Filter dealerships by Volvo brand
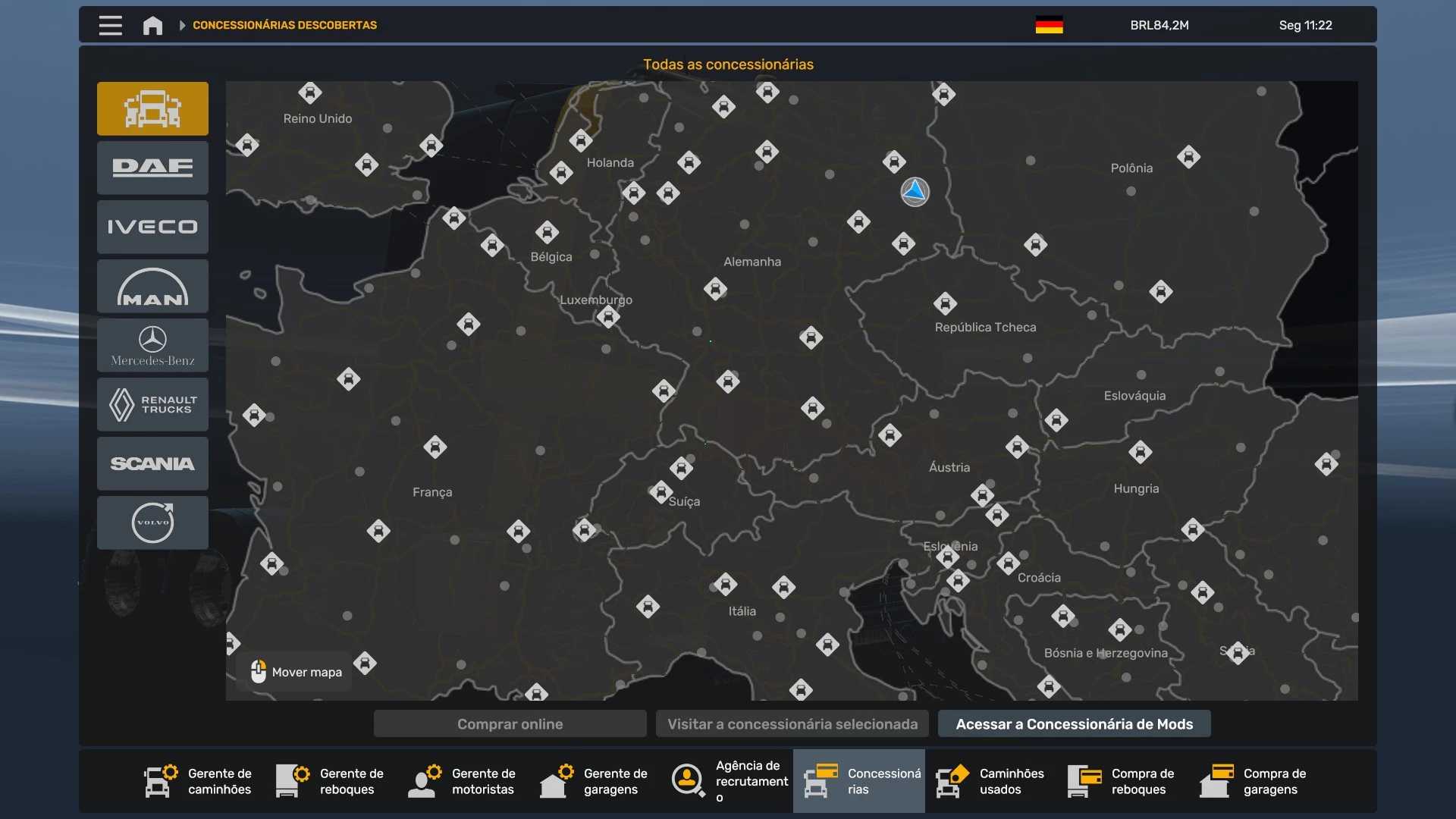Viewport: 1456px width, 819px height. point(152,522)
